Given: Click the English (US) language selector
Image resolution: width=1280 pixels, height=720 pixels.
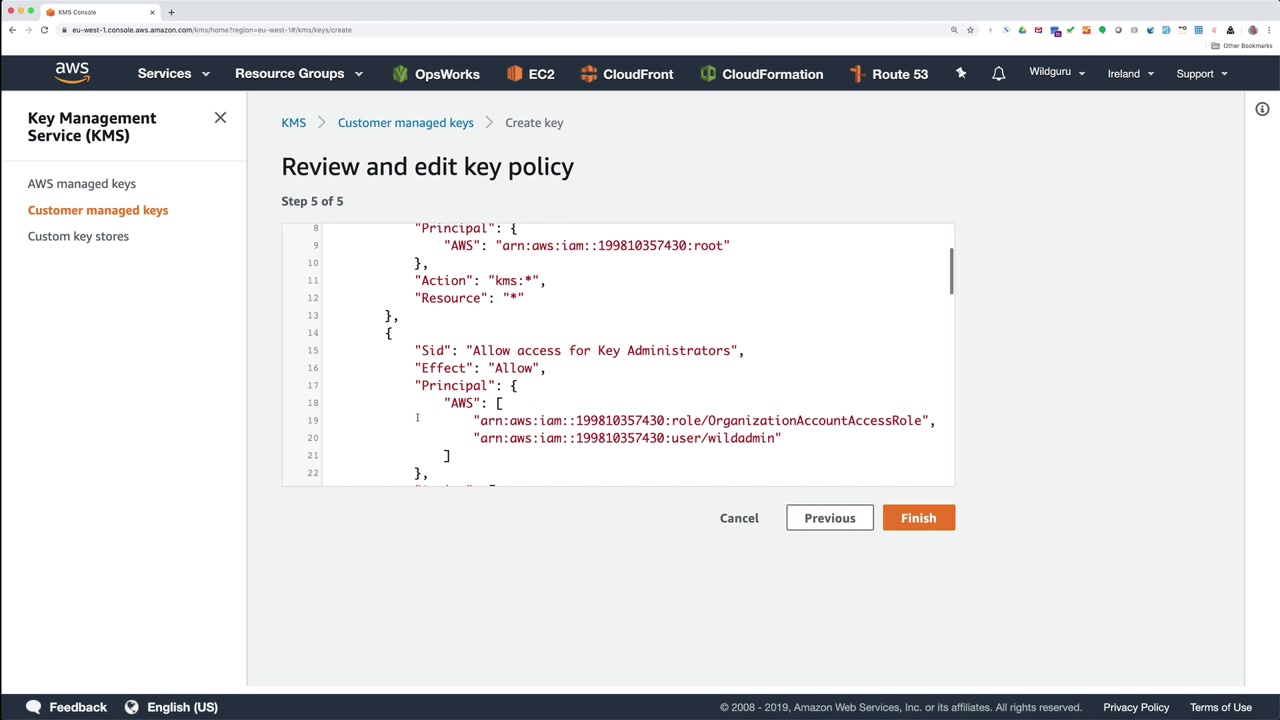Looking at the screenshot, I should (x=182, y=707).
